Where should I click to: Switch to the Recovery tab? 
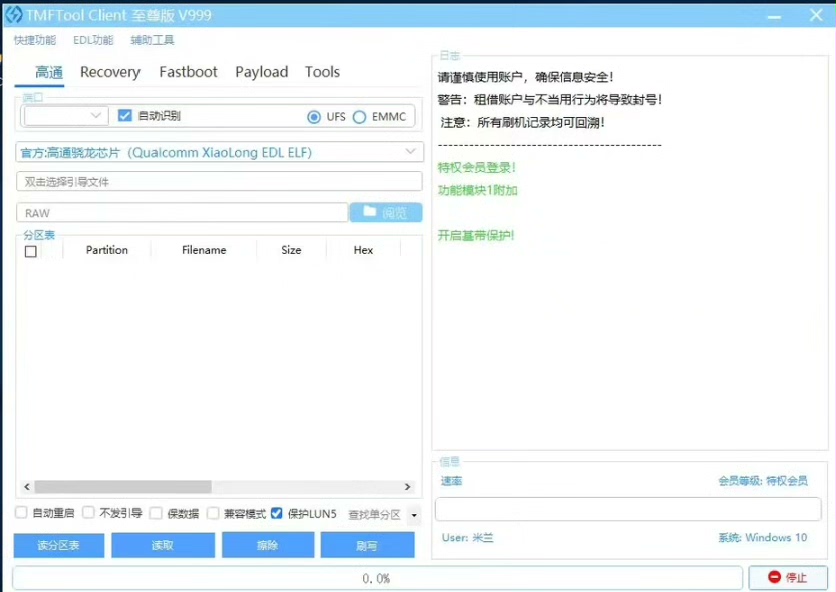110,72
